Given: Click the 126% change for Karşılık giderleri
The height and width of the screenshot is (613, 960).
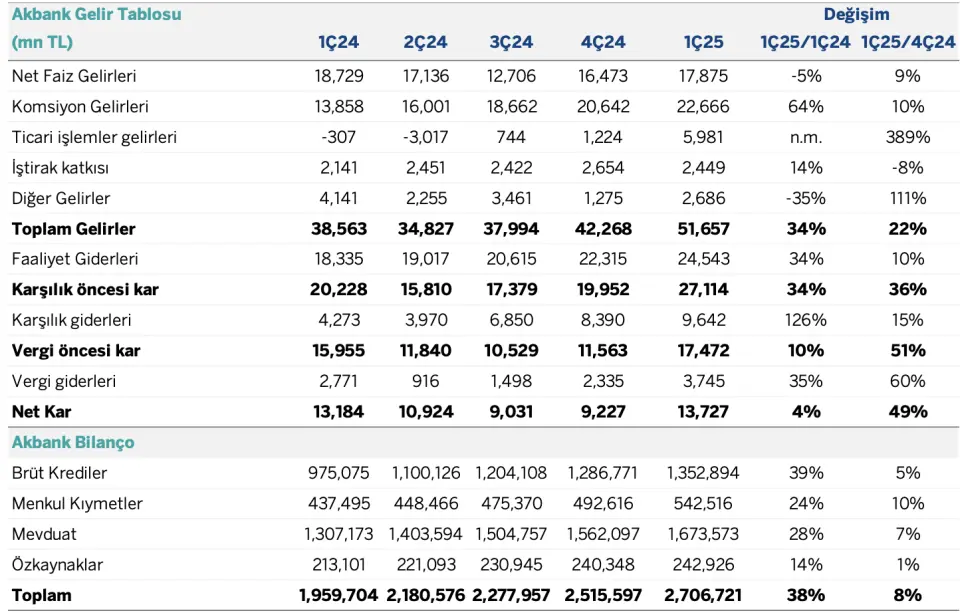Looking at the screenshot, I should click(x=806, y=320).
